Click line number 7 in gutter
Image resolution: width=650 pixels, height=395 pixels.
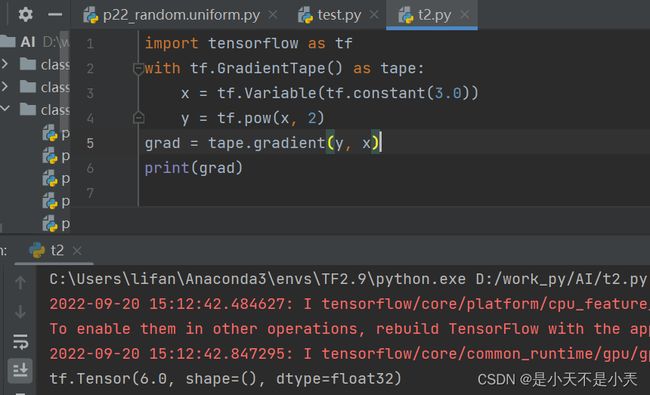(90, 193)
